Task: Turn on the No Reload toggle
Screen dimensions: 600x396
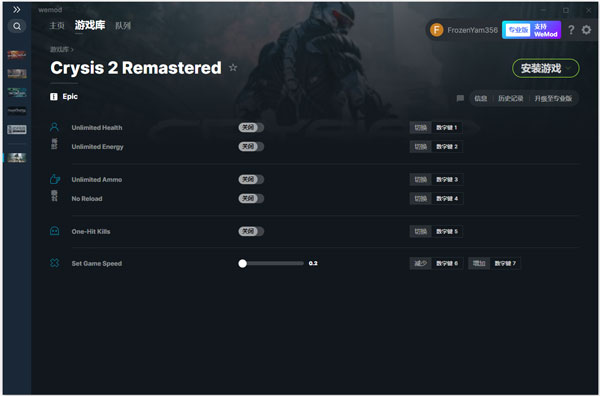Action: [x=251, y=198]
